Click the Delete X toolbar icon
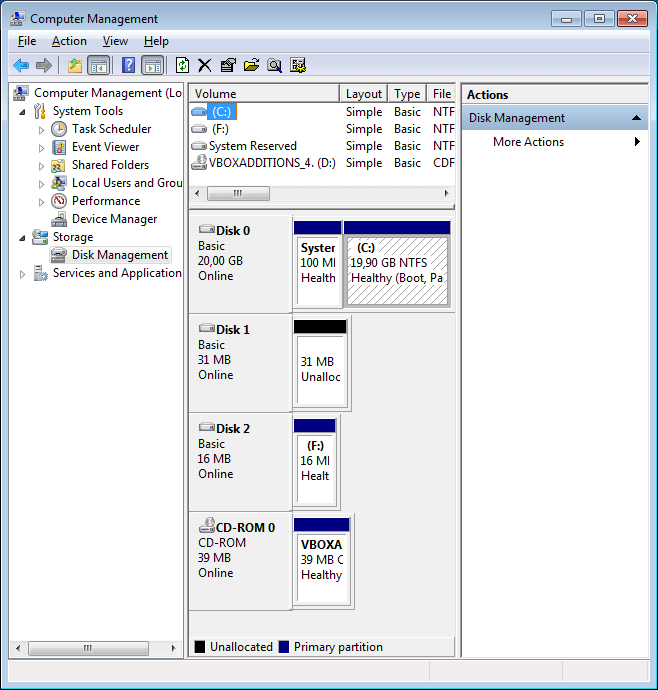 (x=204, y=66)
